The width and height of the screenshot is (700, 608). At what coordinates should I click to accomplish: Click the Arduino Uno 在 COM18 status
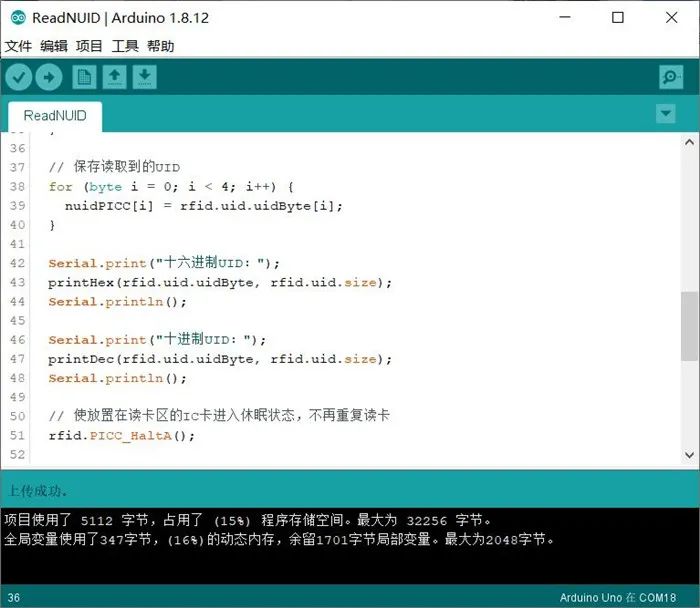pos(618,598)
